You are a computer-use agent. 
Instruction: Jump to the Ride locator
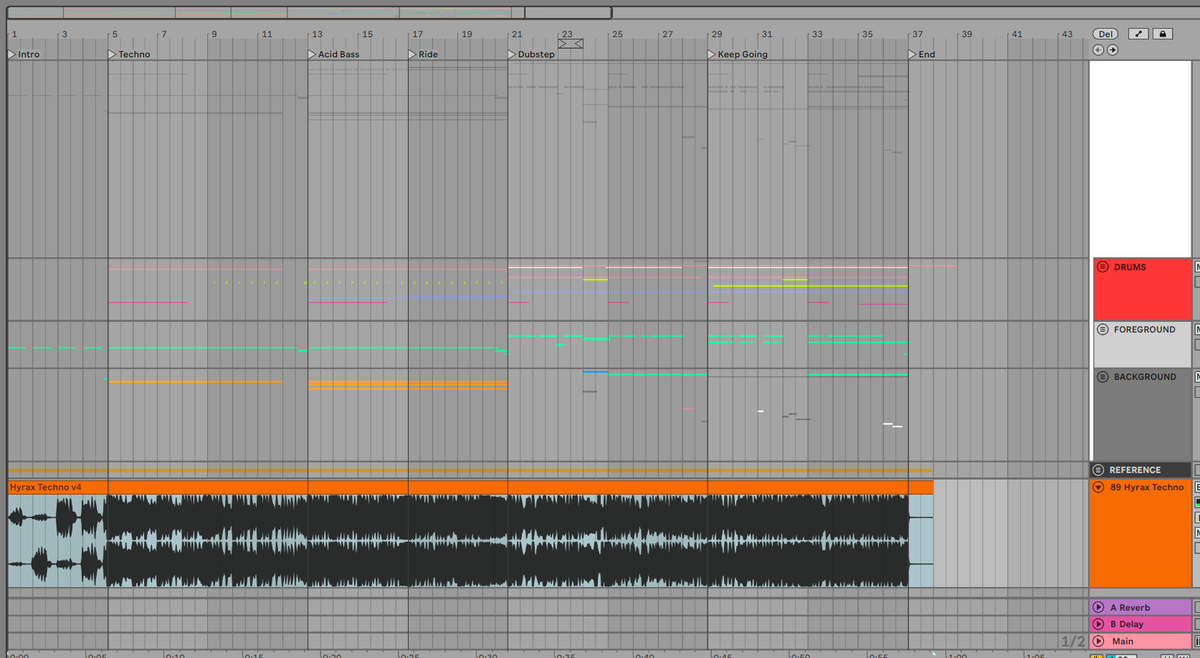[423, 54]
